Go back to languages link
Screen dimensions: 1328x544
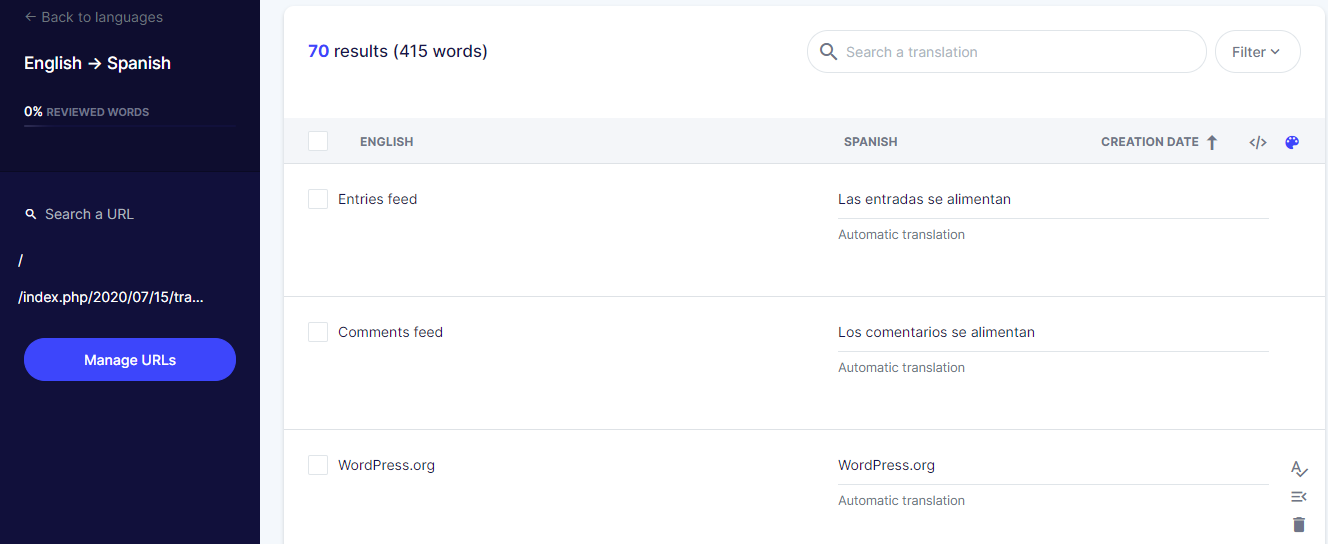pos(93,17)
